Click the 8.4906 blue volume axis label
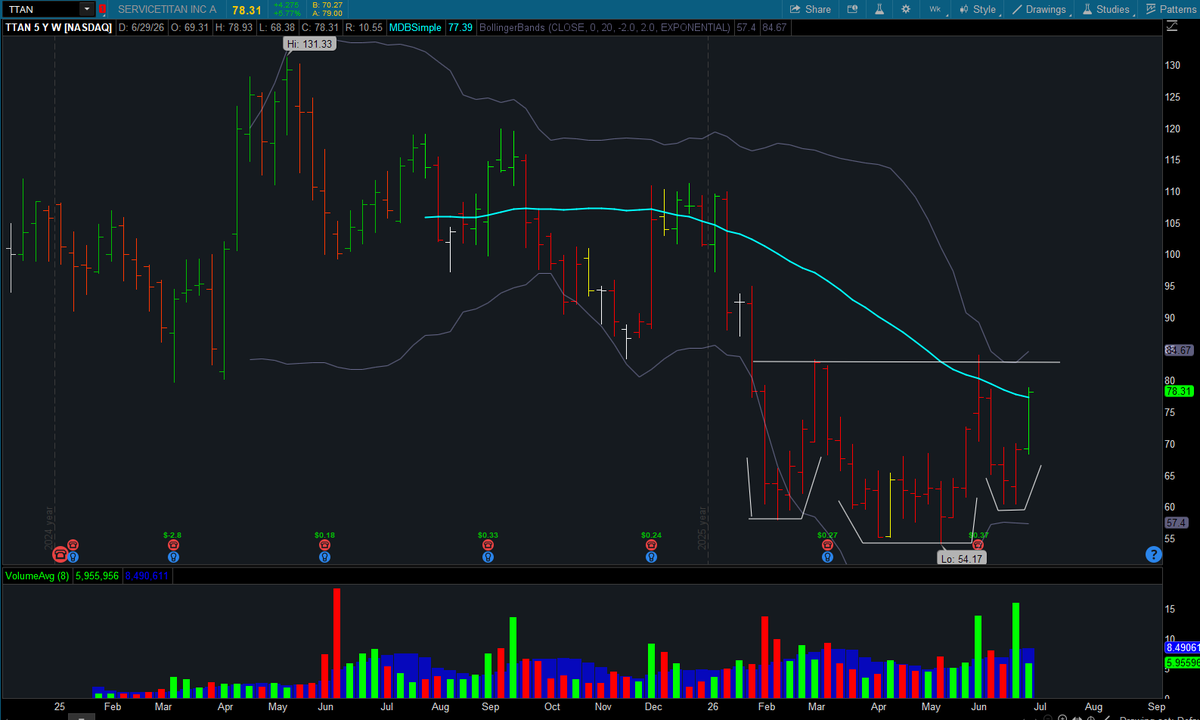 [1181, 648]
